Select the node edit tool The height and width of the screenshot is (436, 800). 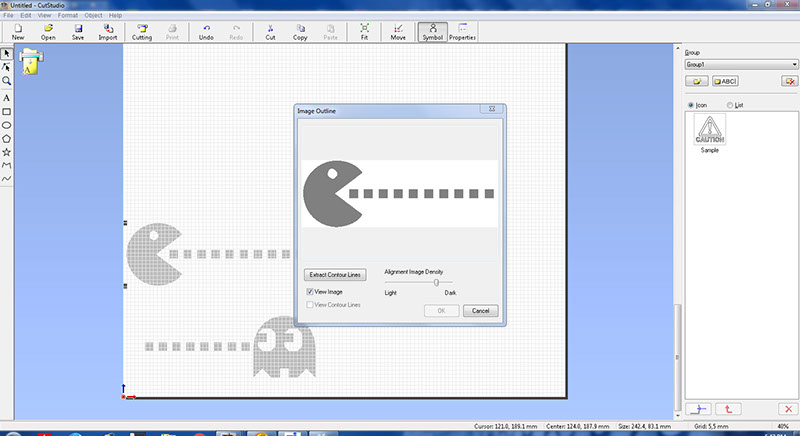tap(7, 67)
